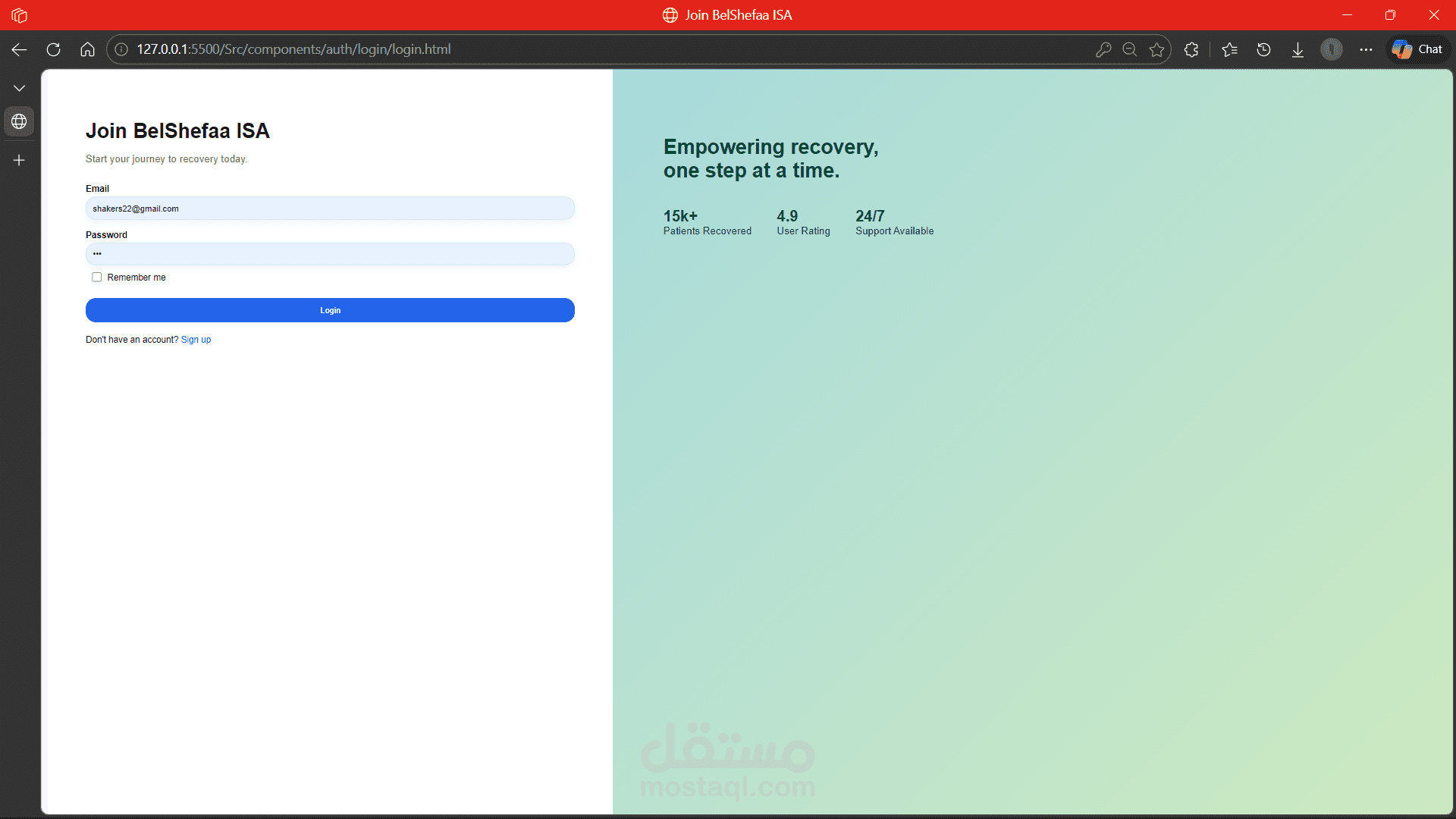Click into the Email input field
The height and width of the screenshot is (819, 1456).
[330, 209]
